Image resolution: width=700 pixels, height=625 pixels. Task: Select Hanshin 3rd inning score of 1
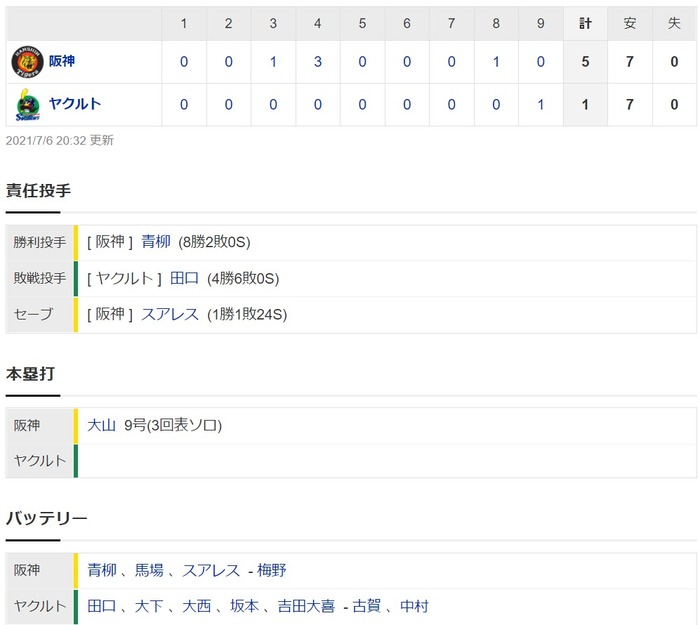(273, 62)
